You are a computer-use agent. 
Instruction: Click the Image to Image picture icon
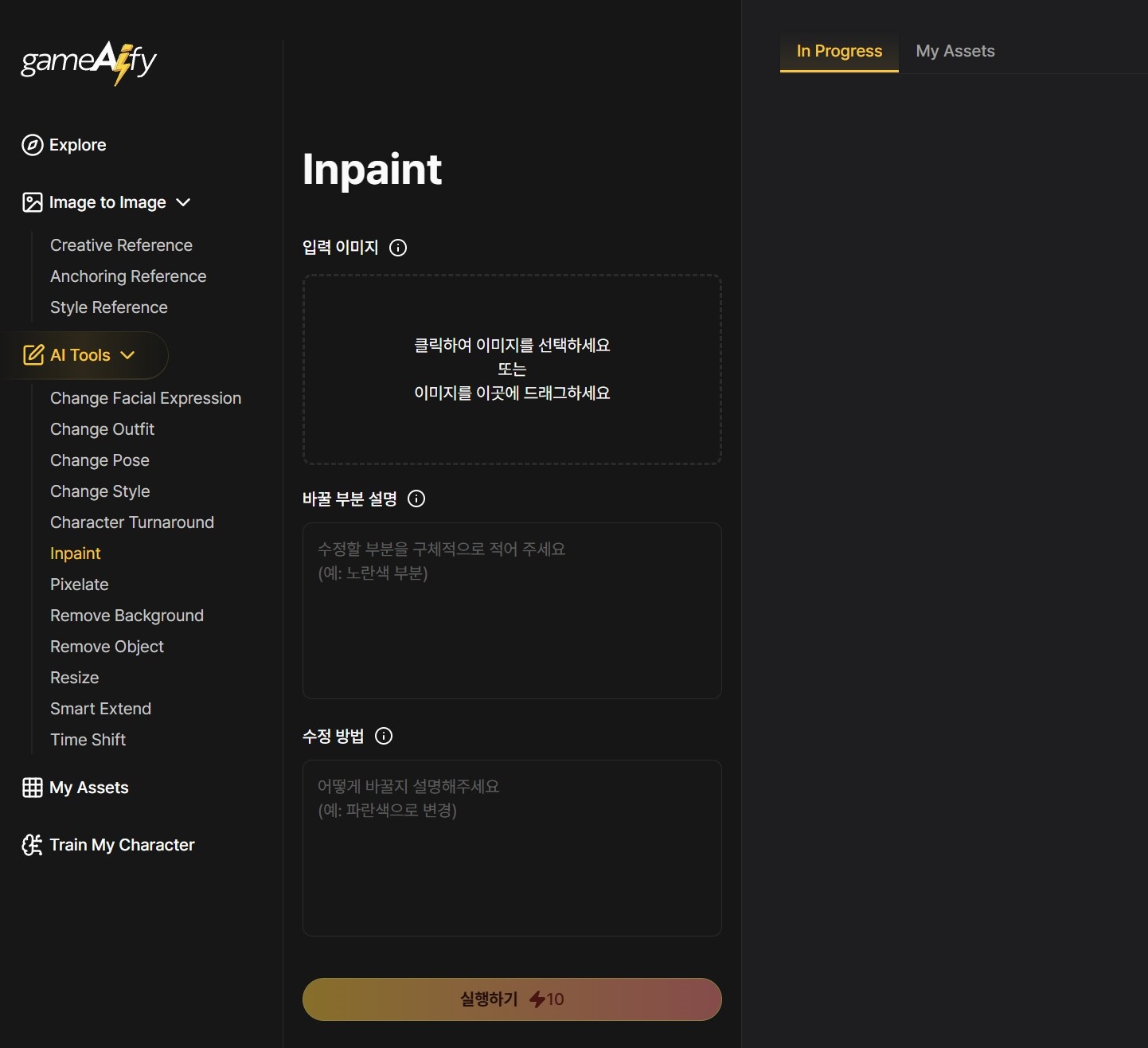pyautogui.click(x=33, y=202)
